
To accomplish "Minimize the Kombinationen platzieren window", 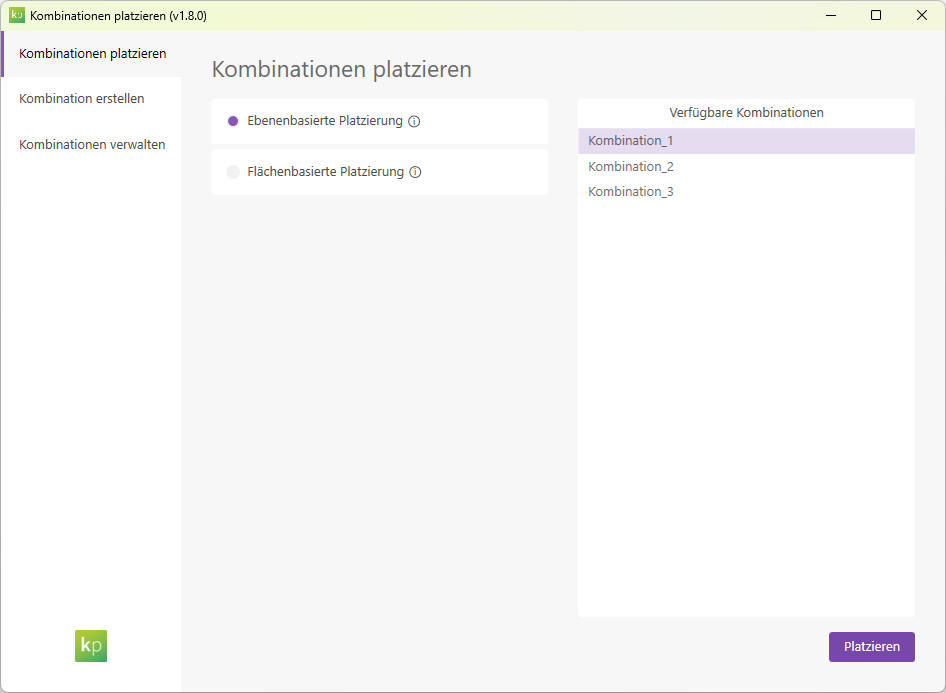I will pos(831,15).
